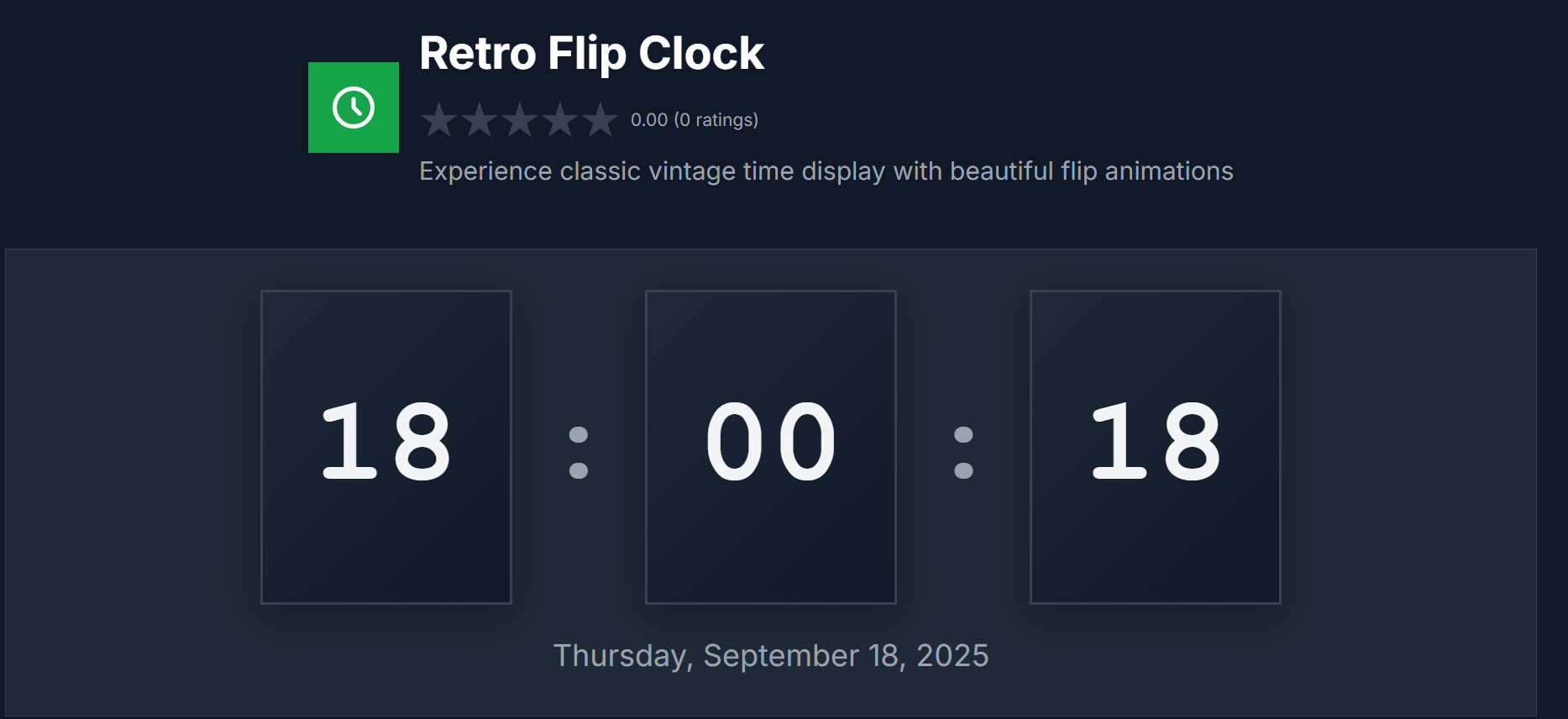Choose the fourth rating star
Screen dimensions: 1568x719
point(560,120)
